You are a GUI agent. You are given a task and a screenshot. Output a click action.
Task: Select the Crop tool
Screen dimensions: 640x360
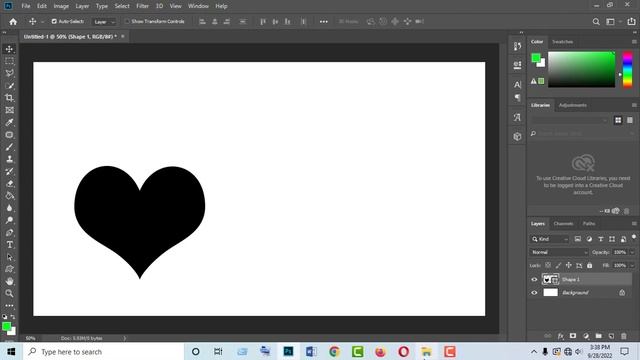pos(9,98)
